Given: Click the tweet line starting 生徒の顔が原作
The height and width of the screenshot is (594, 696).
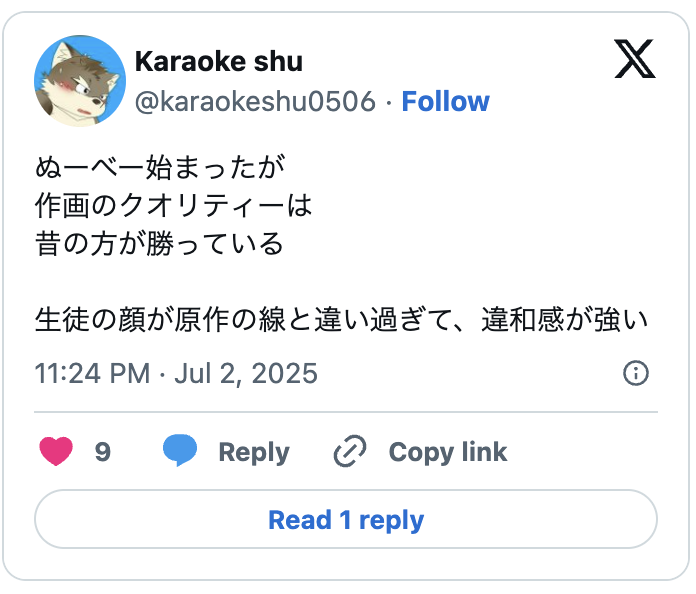Looking at the screenshot, I should pos(342,319).
